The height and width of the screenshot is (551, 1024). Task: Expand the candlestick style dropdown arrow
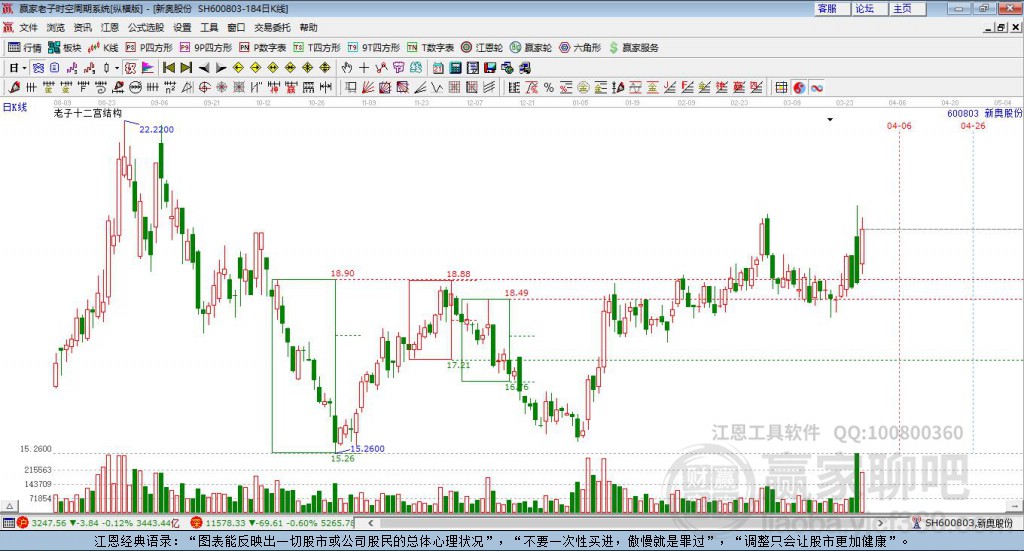pyautogui.click(x=117, y=68)
